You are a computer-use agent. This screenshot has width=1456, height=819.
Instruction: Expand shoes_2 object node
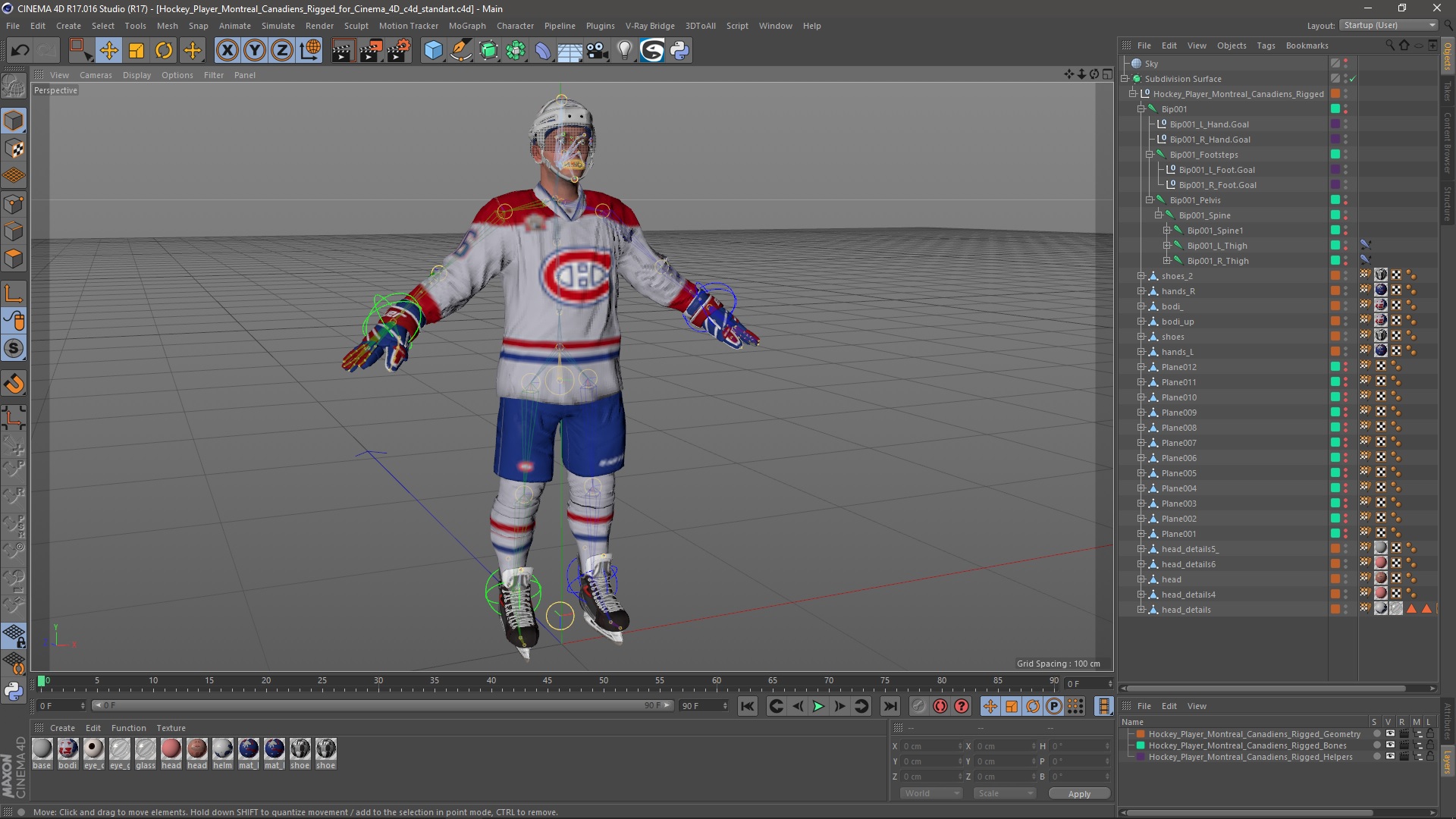tap(1141, 276)
